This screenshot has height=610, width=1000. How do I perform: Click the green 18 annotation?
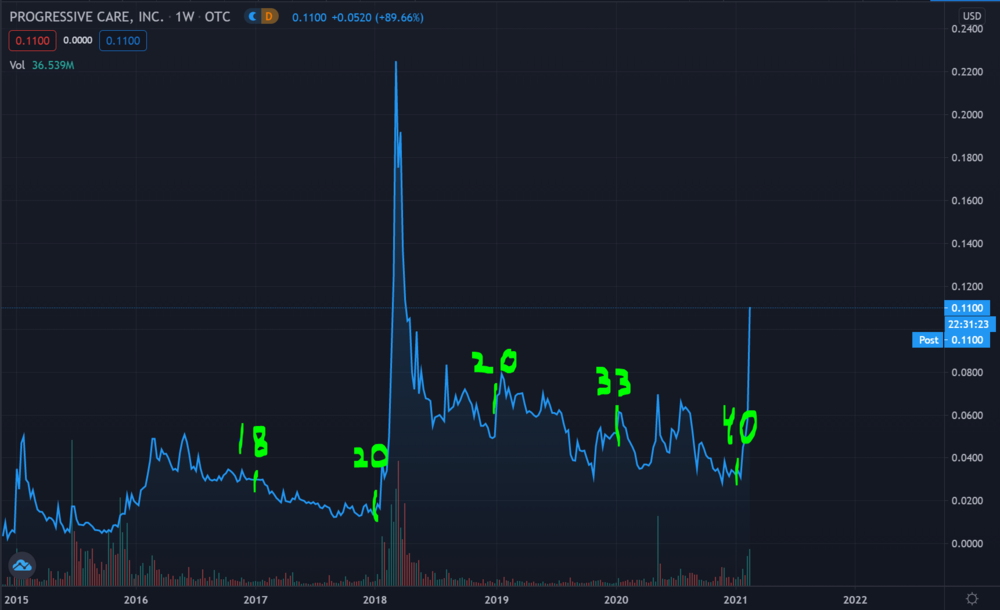[252, 441]
